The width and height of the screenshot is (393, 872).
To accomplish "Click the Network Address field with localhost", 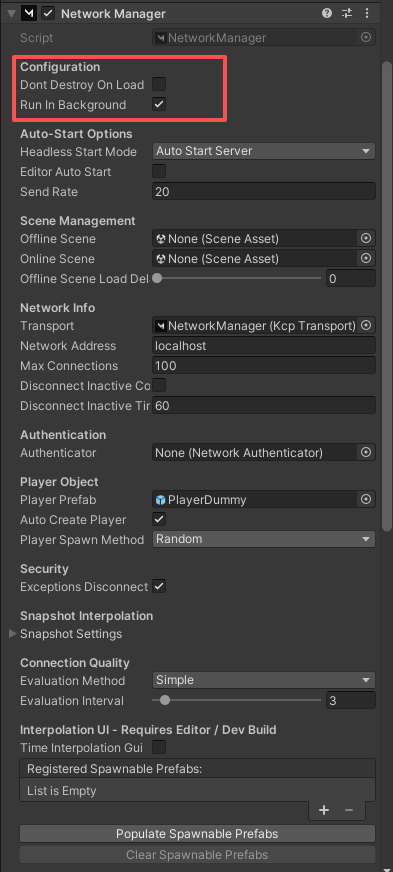I will point(263,346).
